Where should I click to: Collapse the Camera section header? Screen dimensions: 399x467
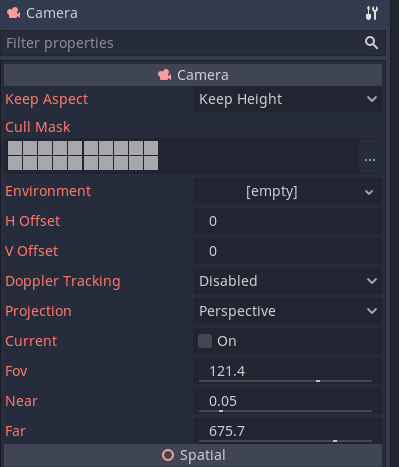193,75
